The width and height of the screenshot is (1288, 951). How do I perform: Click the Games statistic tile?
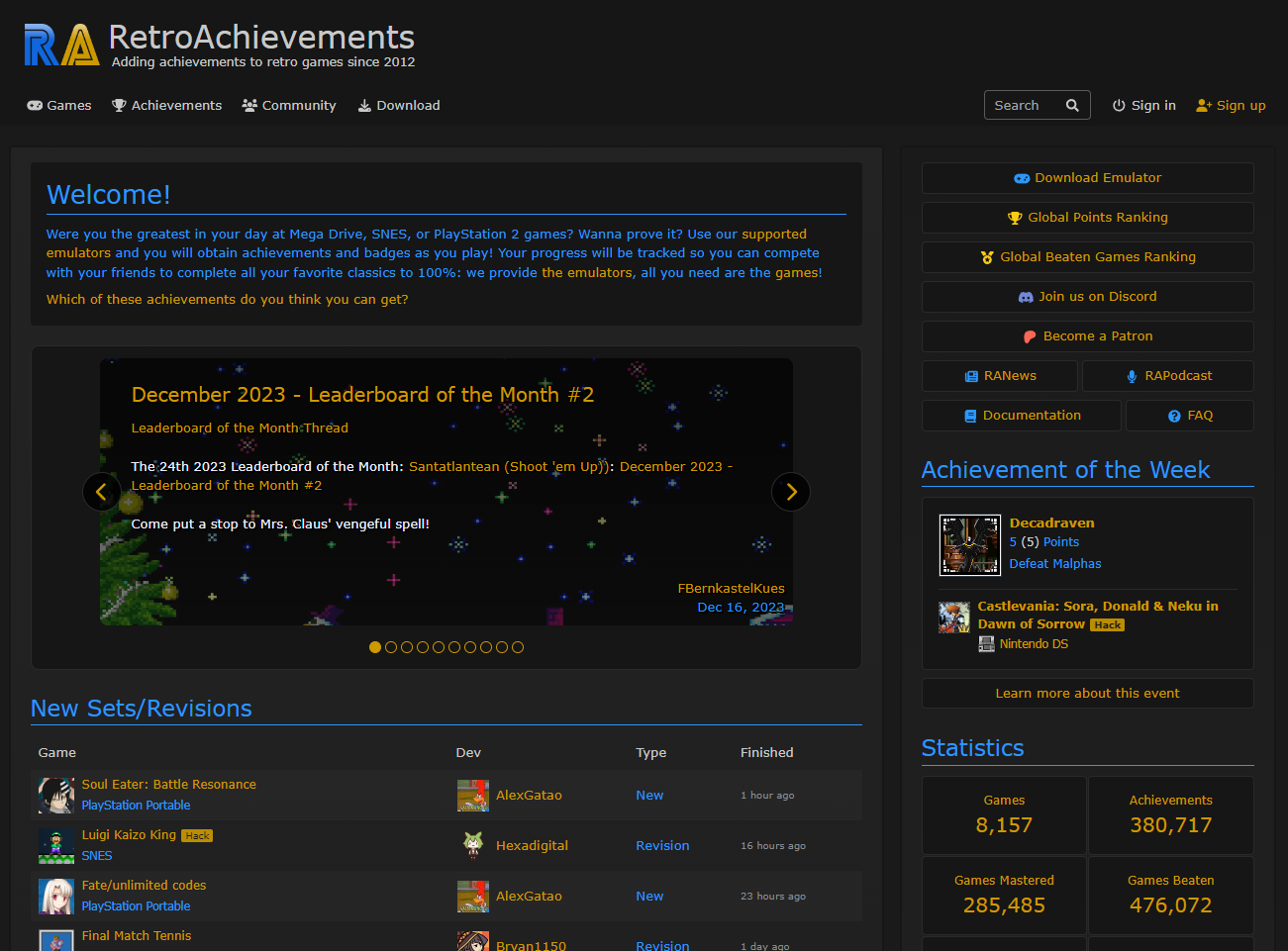[x=1005, y=815]
